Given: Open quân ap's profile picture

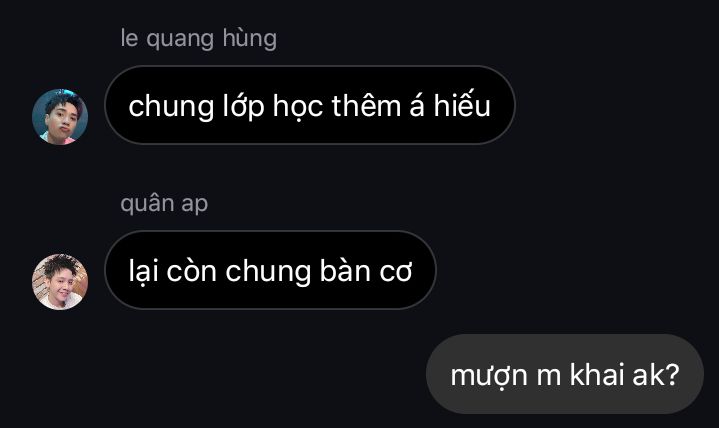Looking at the screenshot, I should pyautogui.click(x=60, y=282).
